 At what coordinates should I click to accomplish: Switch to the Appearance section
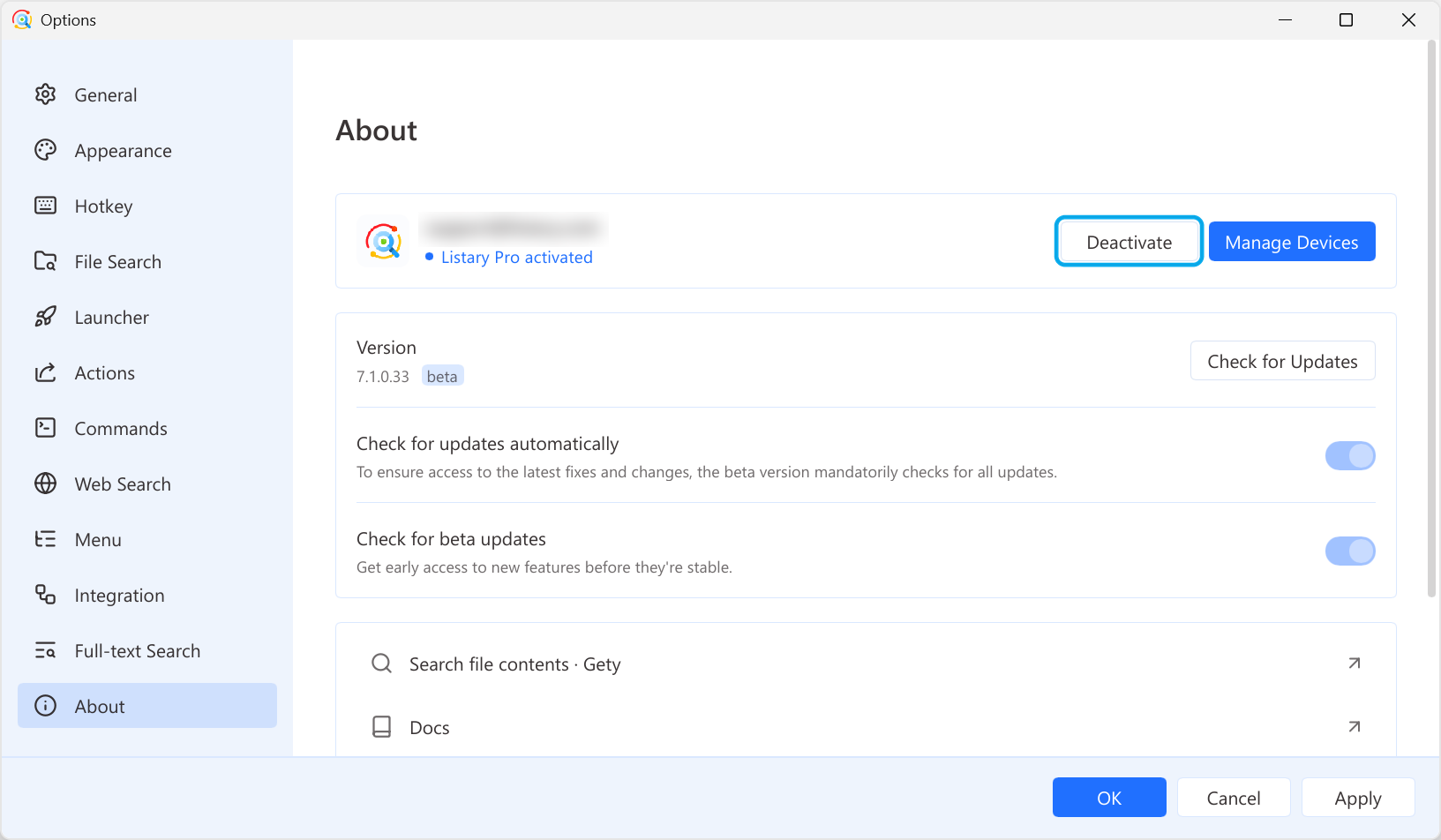click(x=147, y=150)
